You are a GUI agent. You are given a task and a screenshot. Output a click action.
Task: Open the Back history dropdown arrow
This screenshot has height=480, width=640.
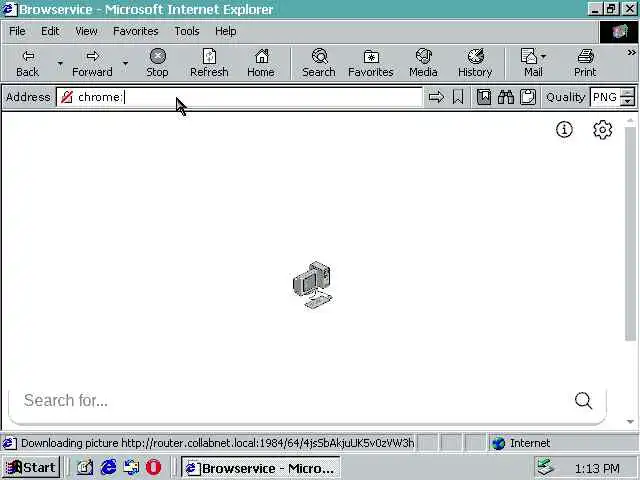tap(60, 63)
